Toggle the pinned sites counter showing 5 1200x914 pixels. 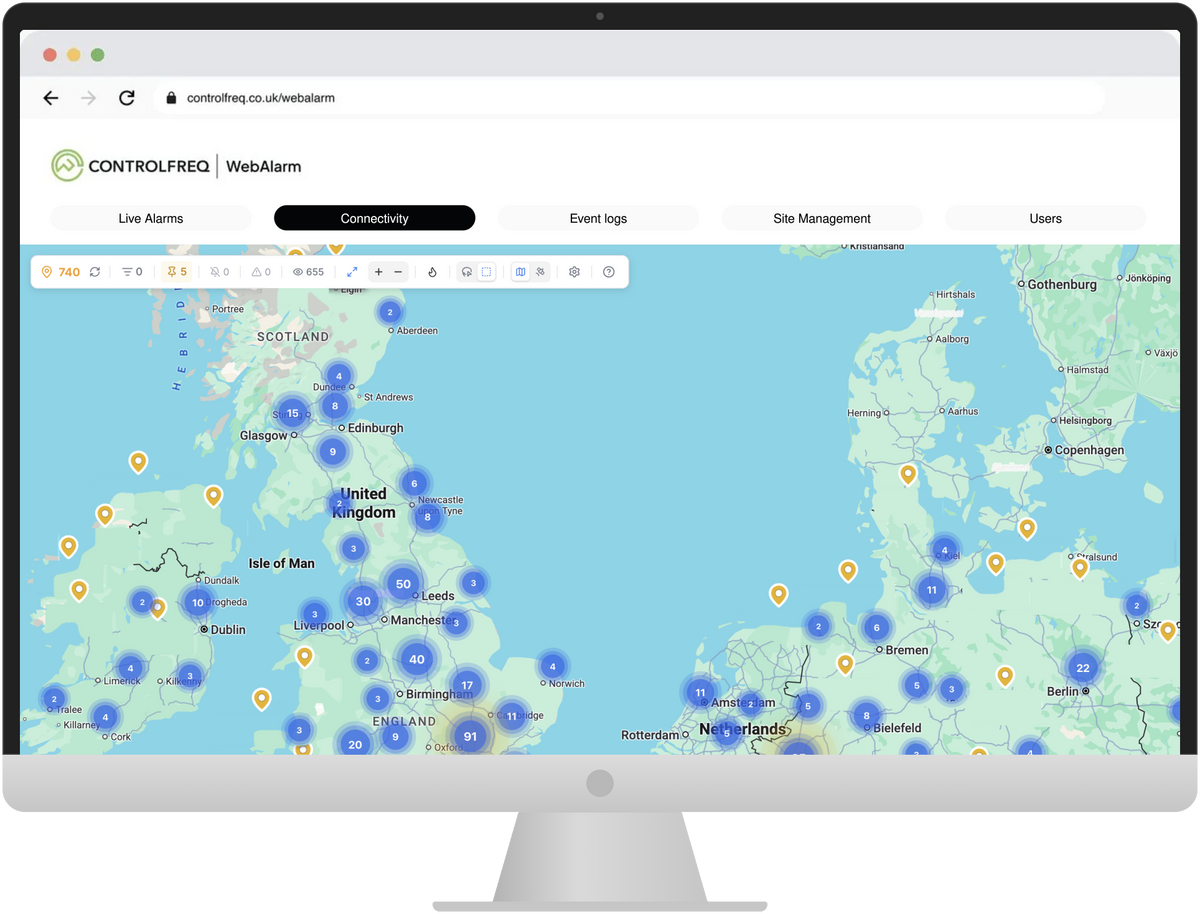pos(177,272)
